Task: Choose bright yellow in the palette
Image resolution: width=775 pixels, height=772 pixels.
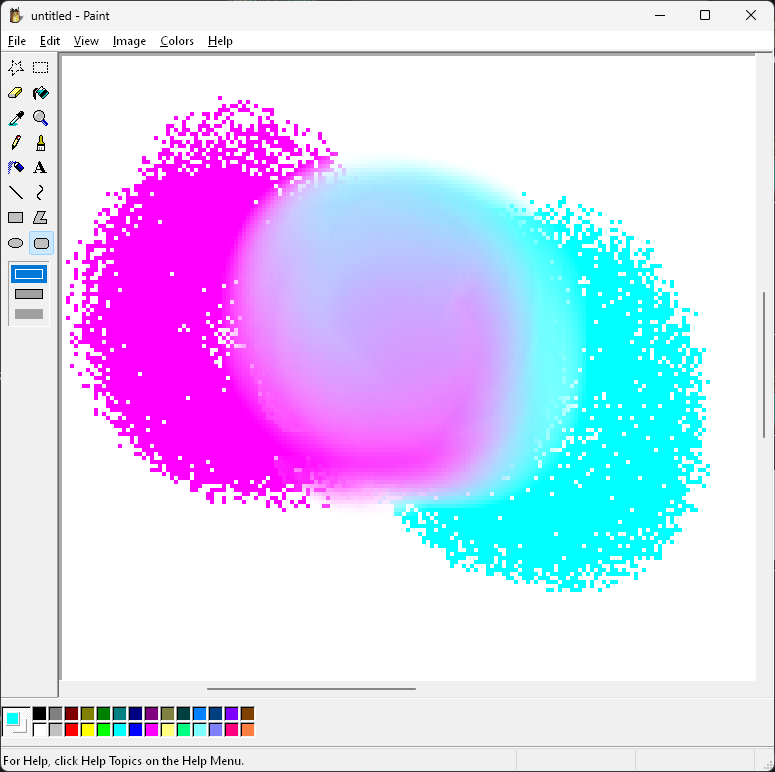Action: (x=87, y=729)
